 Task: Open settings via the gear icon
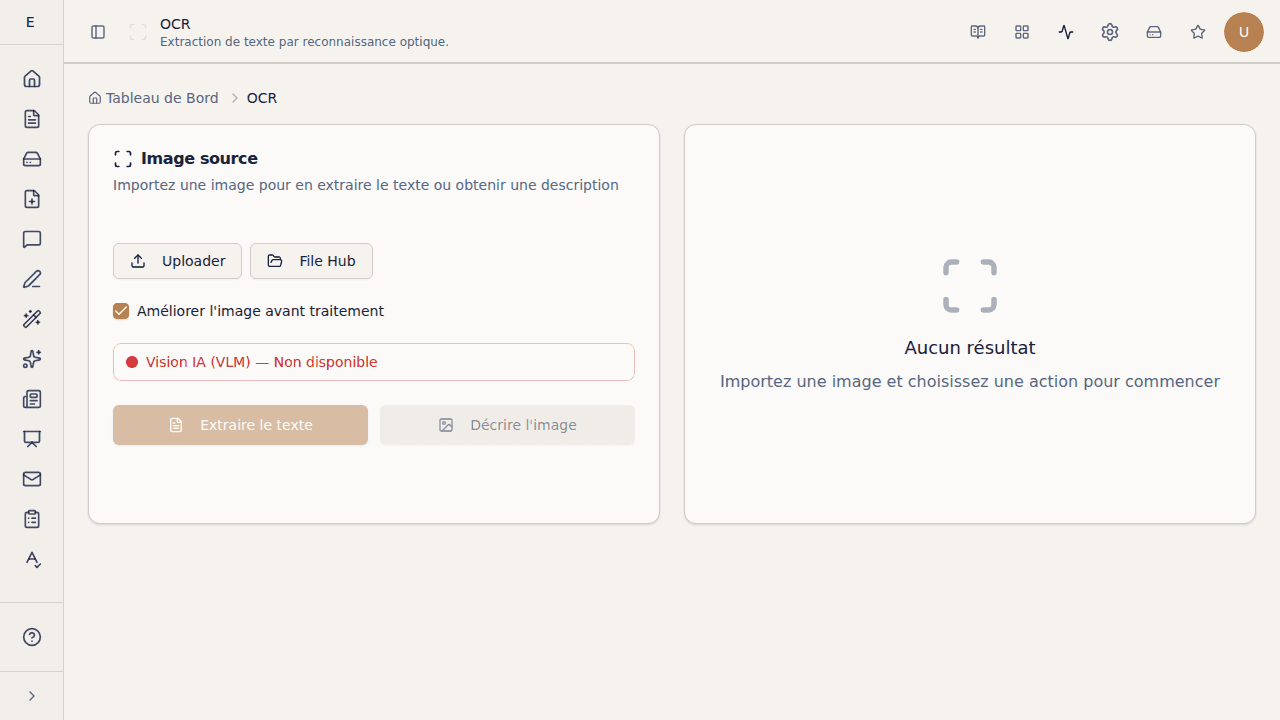click(x=1110, y=32)
